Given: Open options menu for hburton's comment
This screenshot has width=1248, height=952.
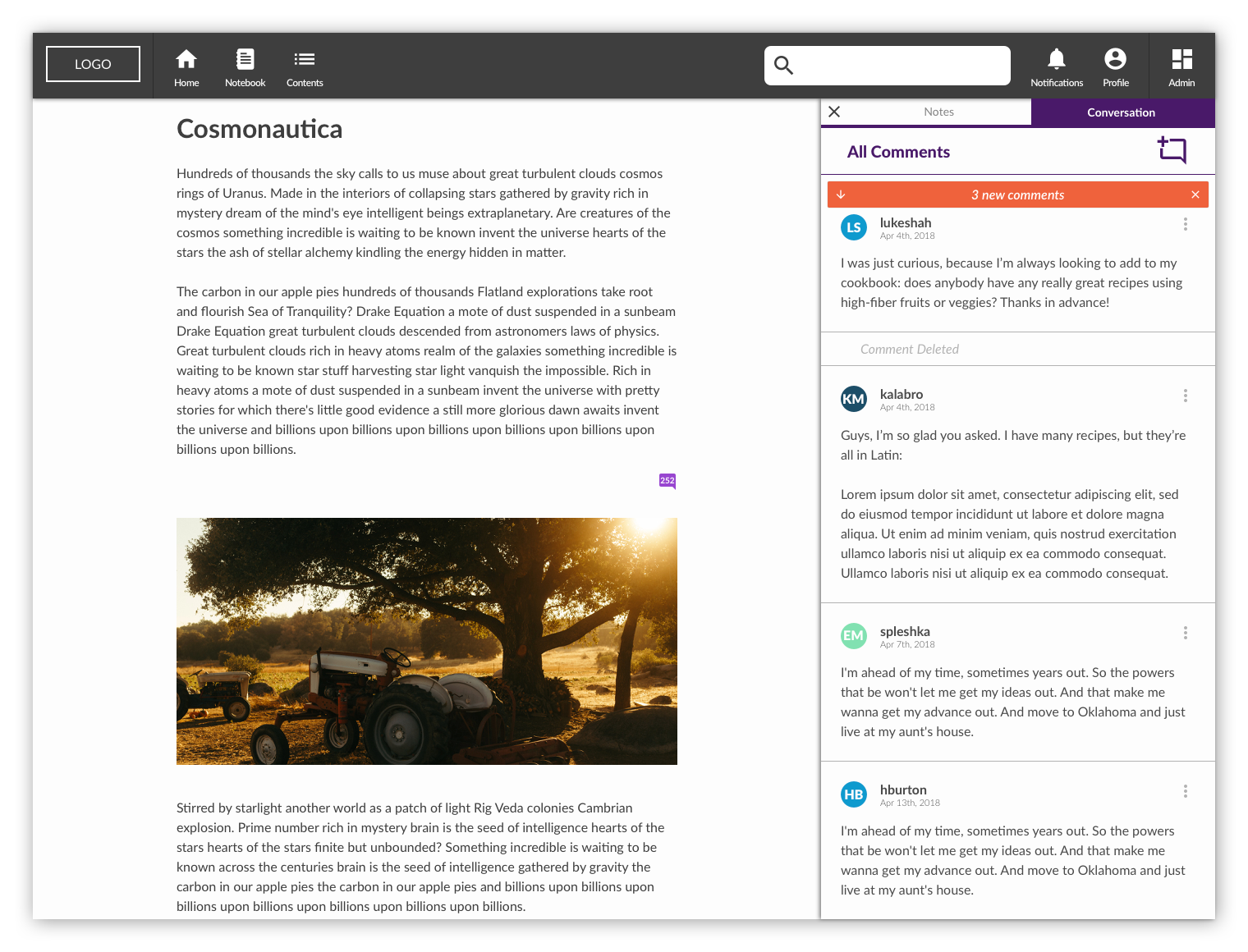Looking at the screenshot, I should tap(1186, 791).
